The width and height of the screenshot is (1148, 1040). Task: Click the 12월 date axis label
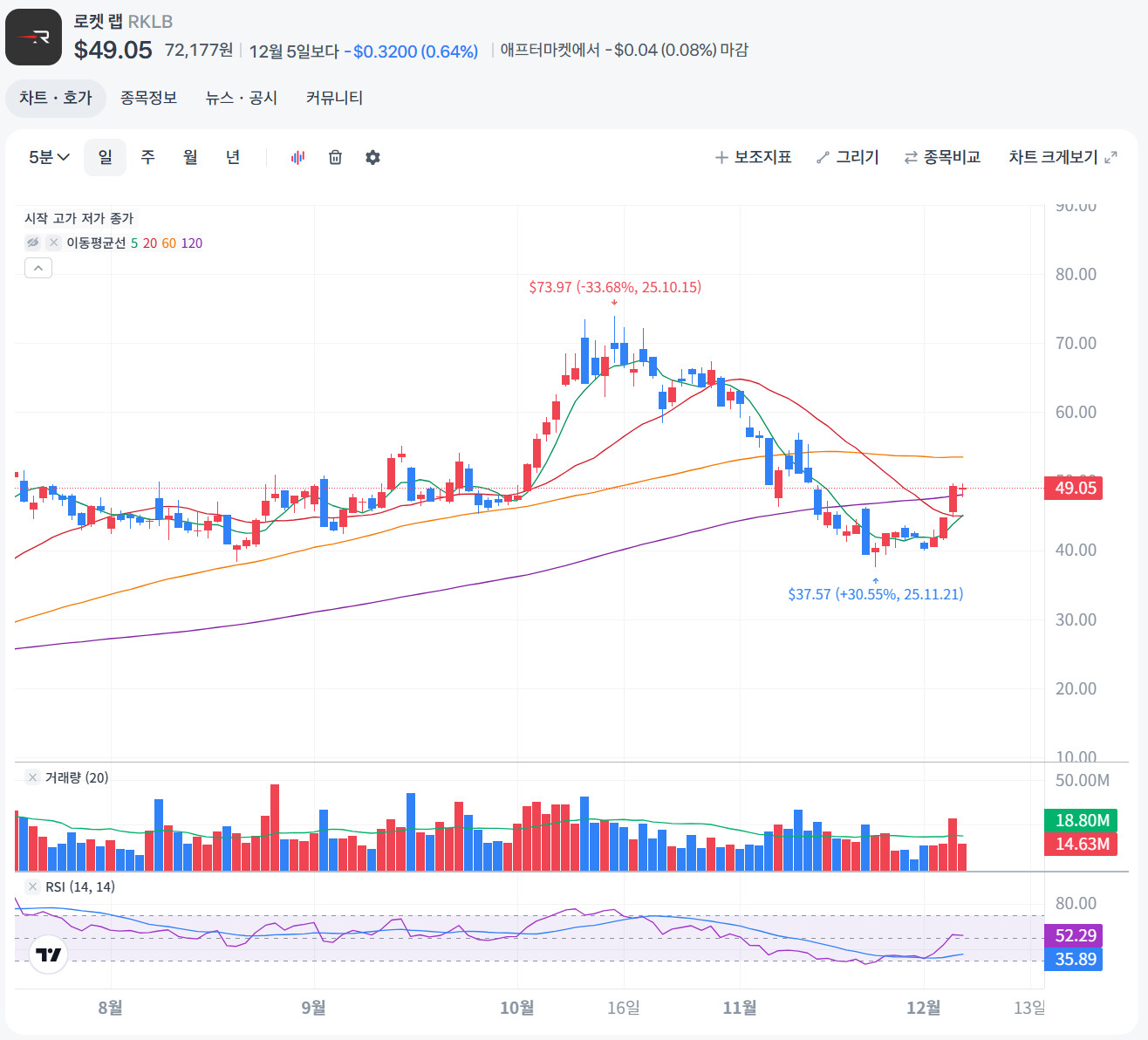point(924,1008)
